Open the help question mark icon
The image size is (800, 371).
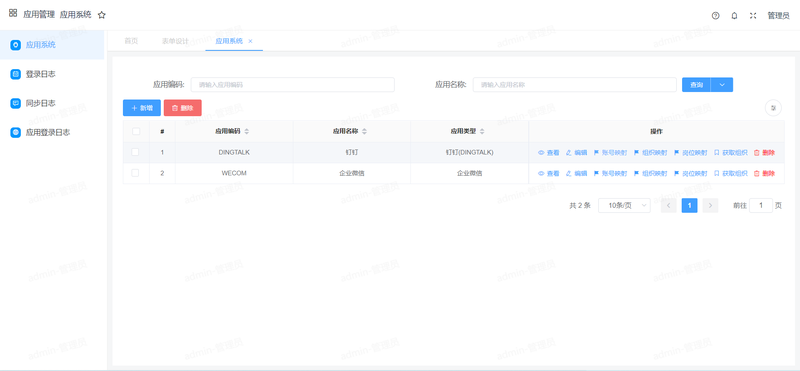click(x=715, y=16)
